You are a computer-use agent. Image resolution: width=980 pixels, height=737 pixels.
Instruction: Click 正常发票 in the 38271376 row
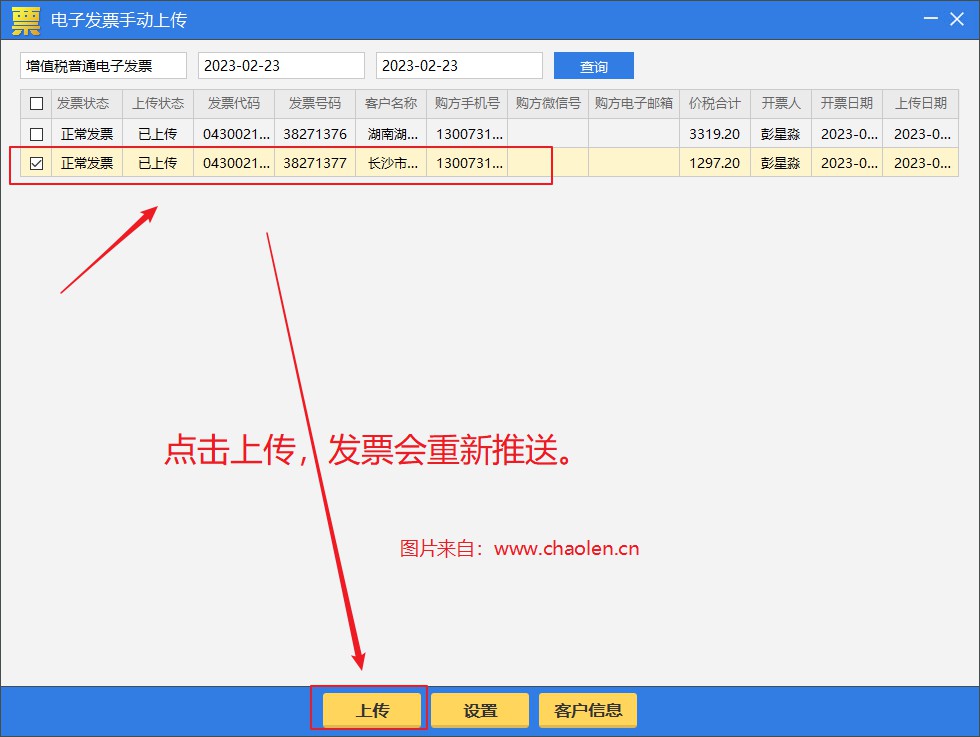point(87,134)
